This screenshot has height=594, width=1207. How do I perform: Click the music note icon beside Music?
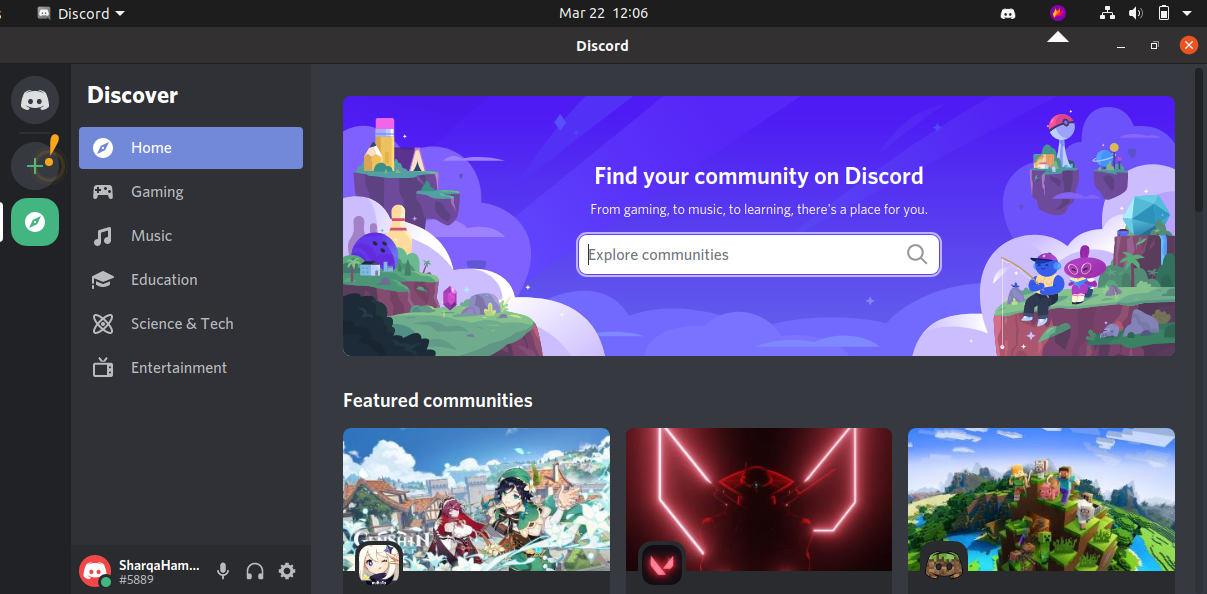coord(103,236)
